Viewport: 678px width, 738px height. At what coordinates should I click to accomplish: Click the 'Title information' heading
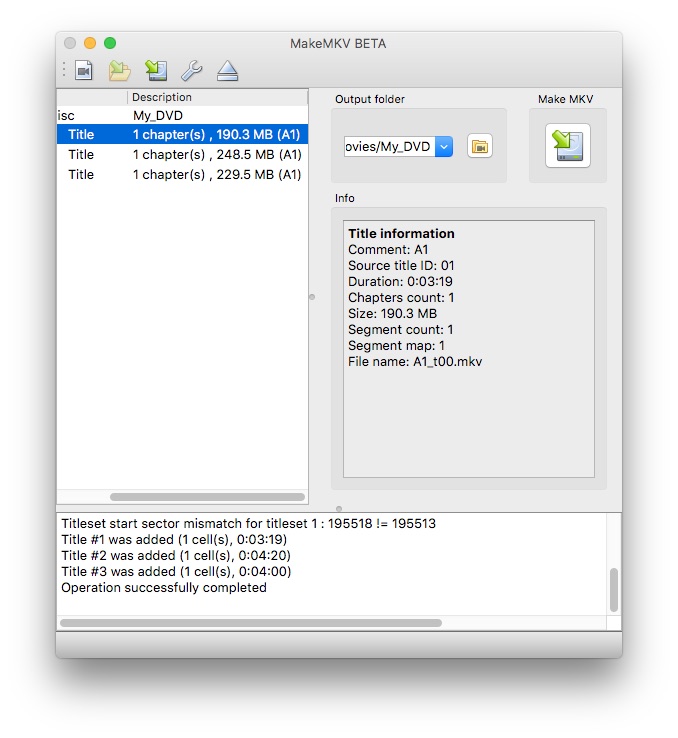[401, 233]
